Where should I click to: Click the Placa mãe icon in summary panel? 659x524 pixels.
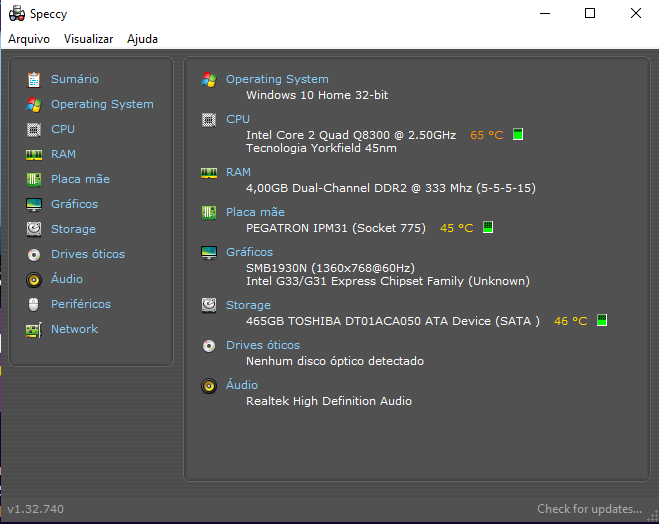(209, 213)
